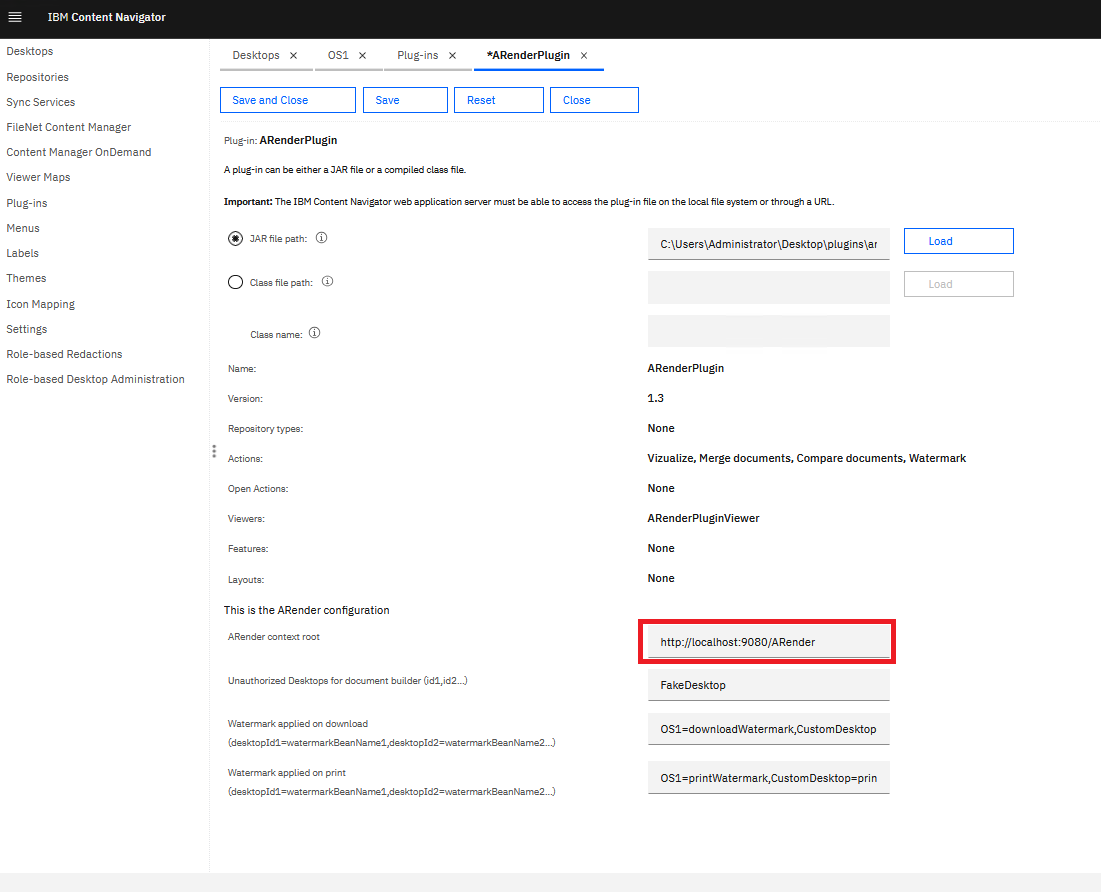Click the ARender context root field

[x=768, y=642]
